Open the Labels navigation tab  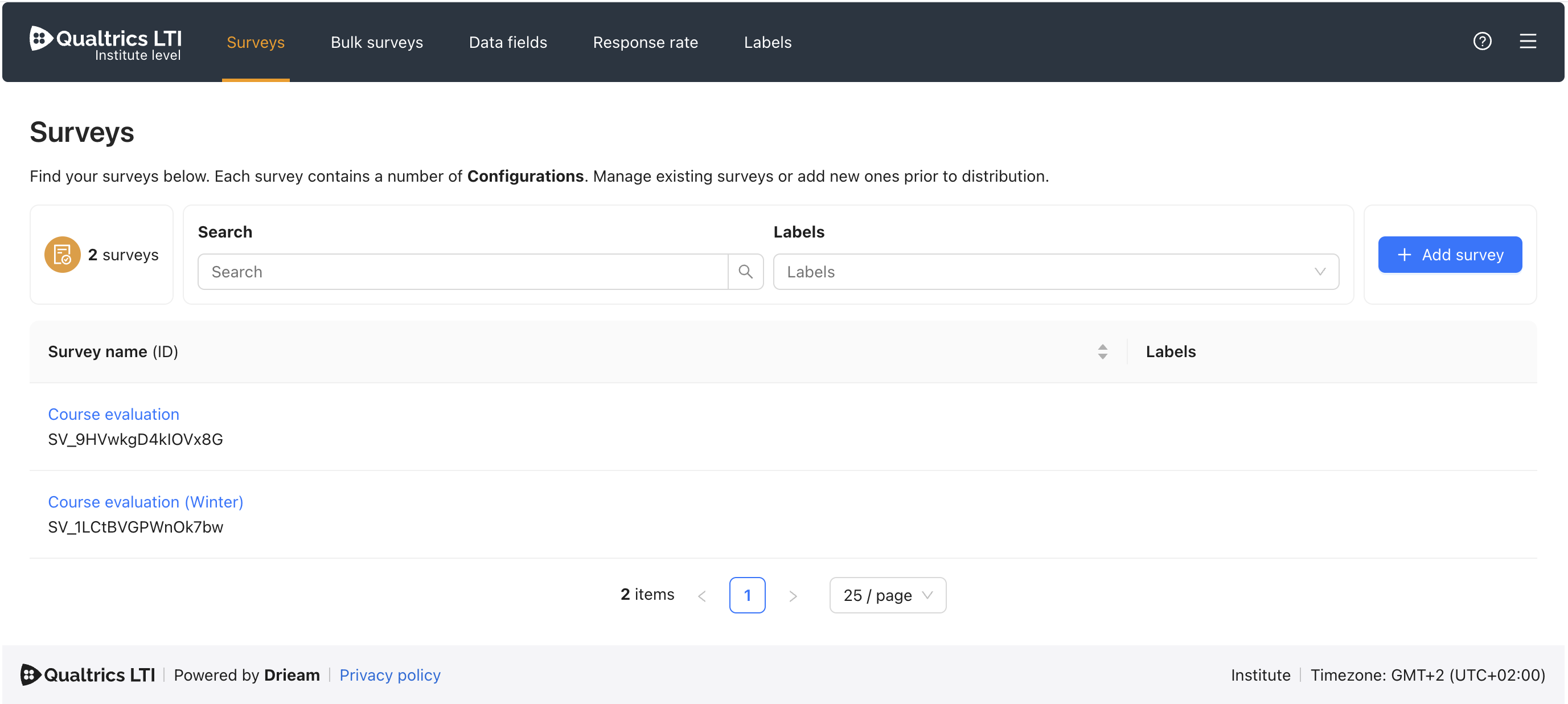[767, 42]
